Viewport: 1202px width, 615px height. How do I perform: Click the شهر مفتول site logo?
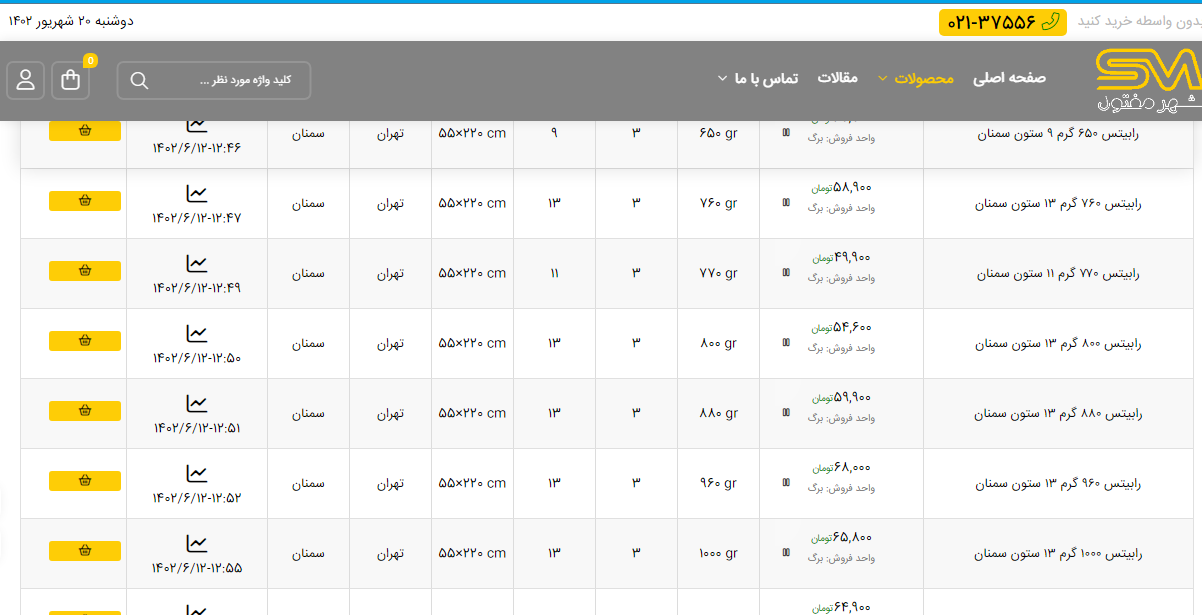1147,80
